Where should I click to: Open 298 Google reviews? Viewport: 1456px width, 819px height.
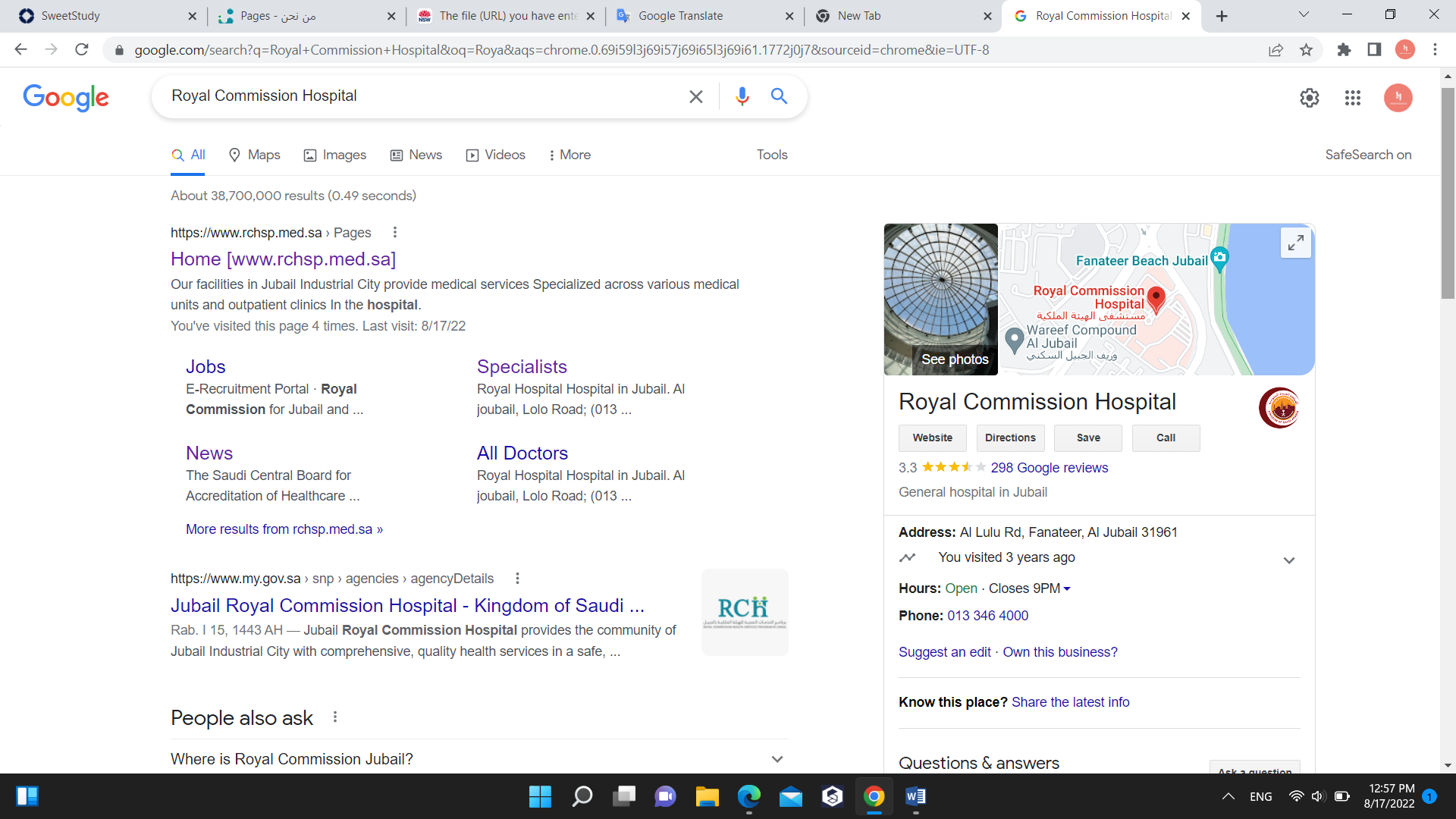[x=1050, y=468]
